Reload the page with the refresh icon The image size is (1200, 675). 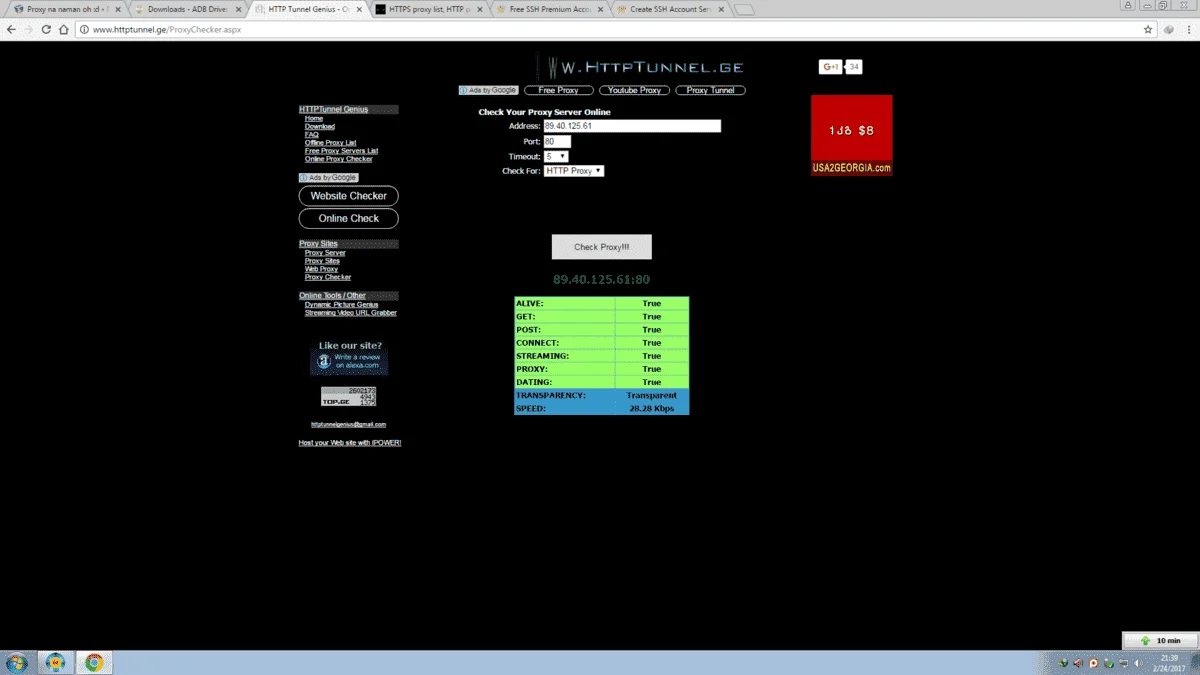pos(46,30)
